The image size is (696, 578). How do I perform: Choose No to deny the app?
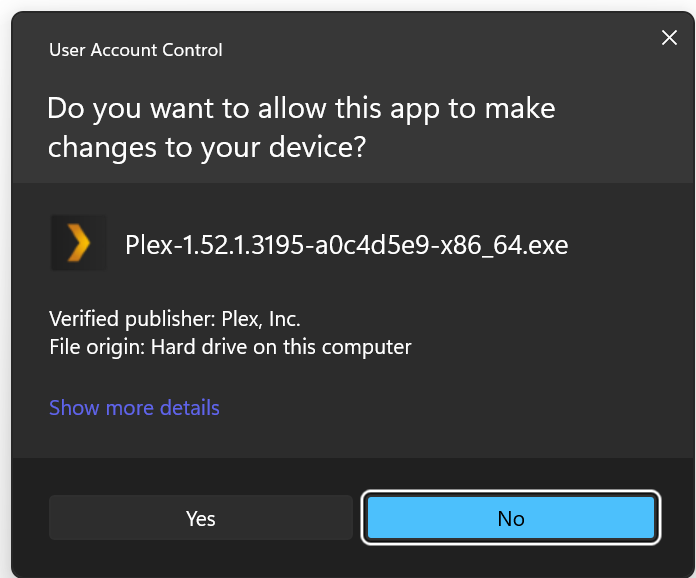(x=511, y=518)
